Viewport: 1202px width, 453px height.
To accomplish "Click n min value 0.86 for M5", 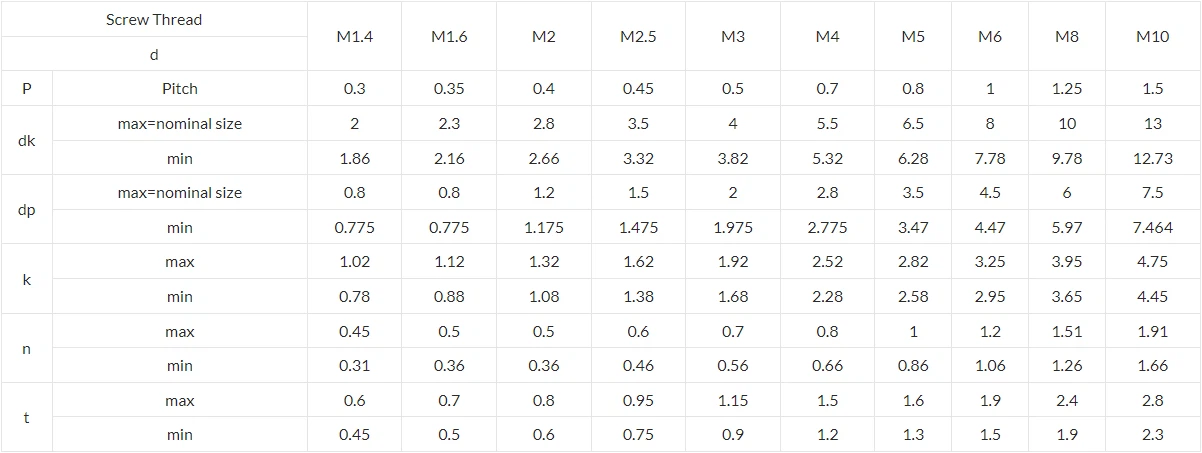I will click(913, 366).
